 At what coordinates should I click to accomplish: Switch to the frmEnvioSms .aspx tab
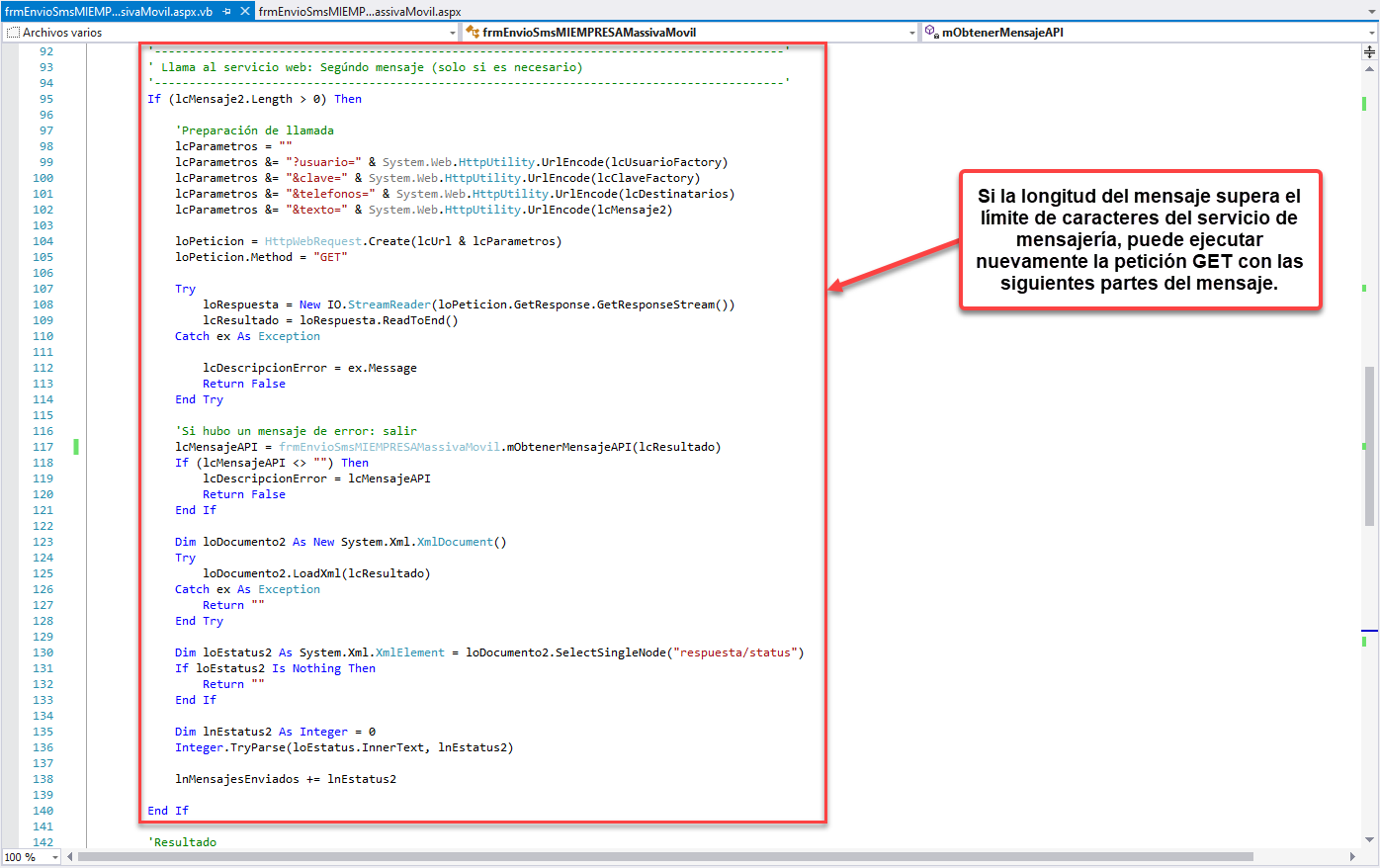click(x=360, y=12)
